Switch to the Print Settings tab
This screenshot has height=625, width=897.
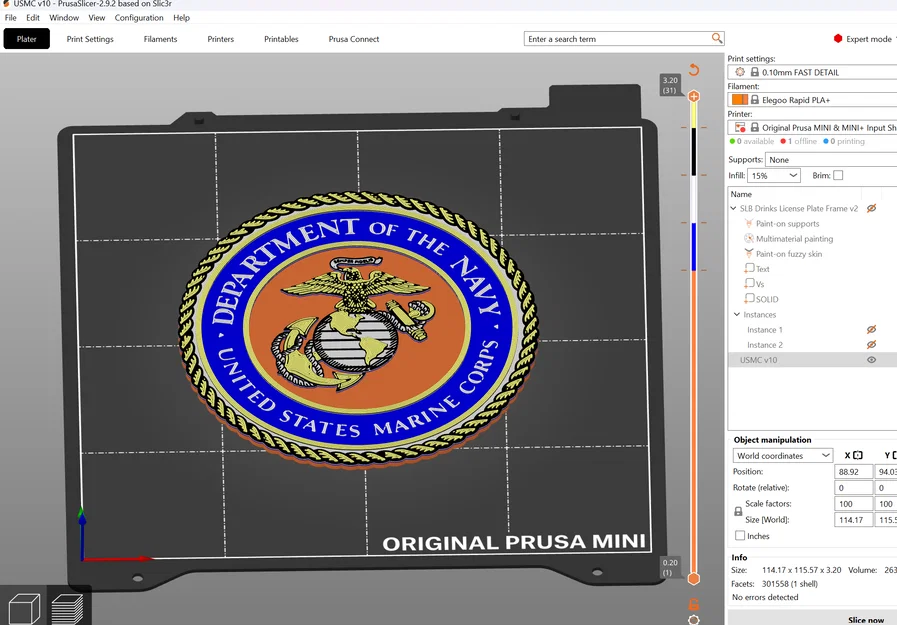[90, 39]
